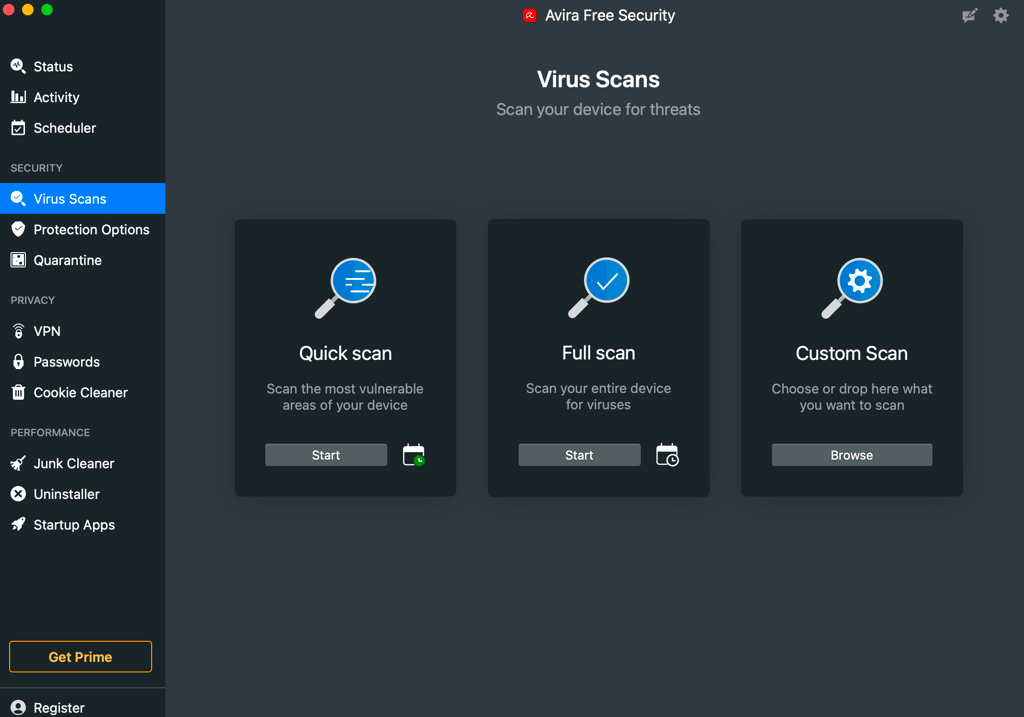Click the Quick scan card title

(345, 353)
